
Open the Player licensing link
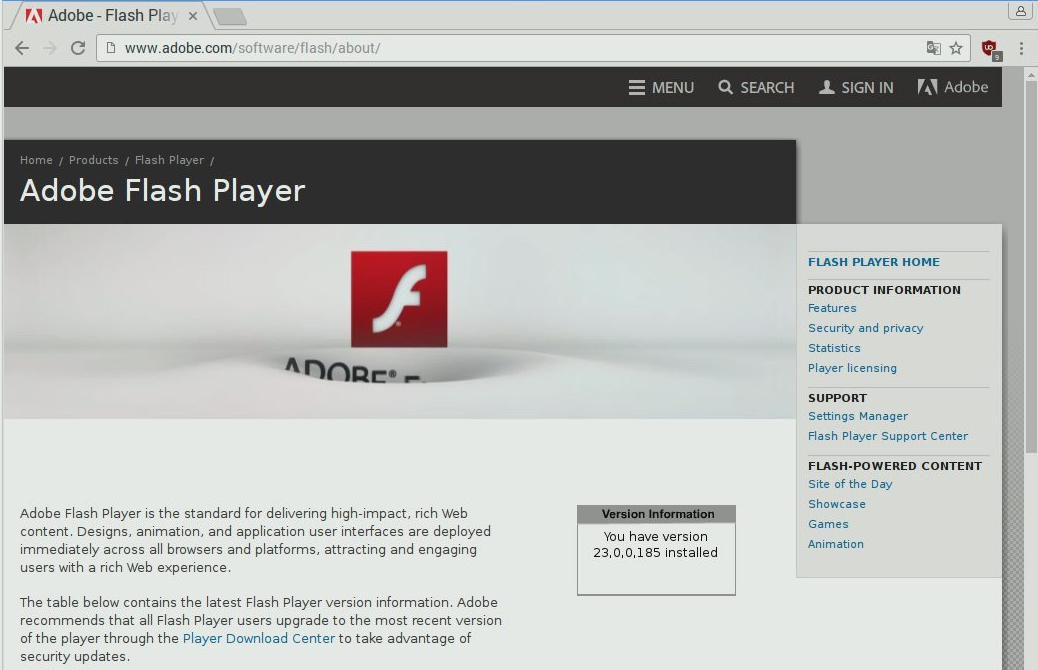(852, 368)
